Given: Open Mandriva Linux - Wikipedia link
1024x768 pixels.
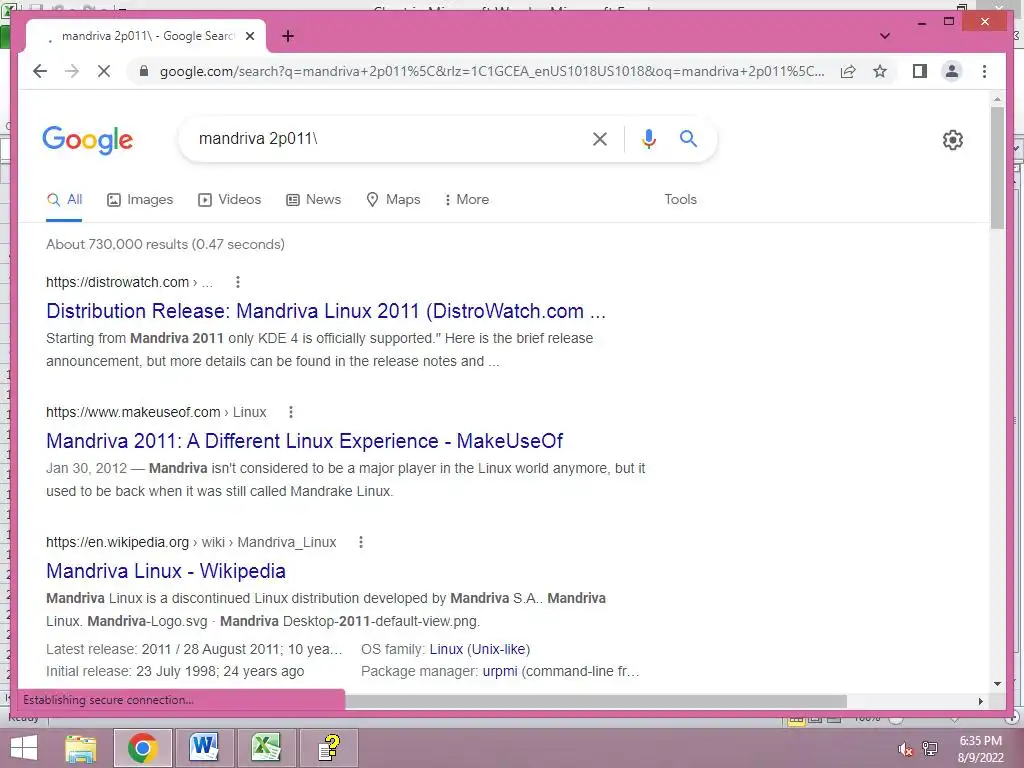Looking at the screenshot, I should pos(166,571).
